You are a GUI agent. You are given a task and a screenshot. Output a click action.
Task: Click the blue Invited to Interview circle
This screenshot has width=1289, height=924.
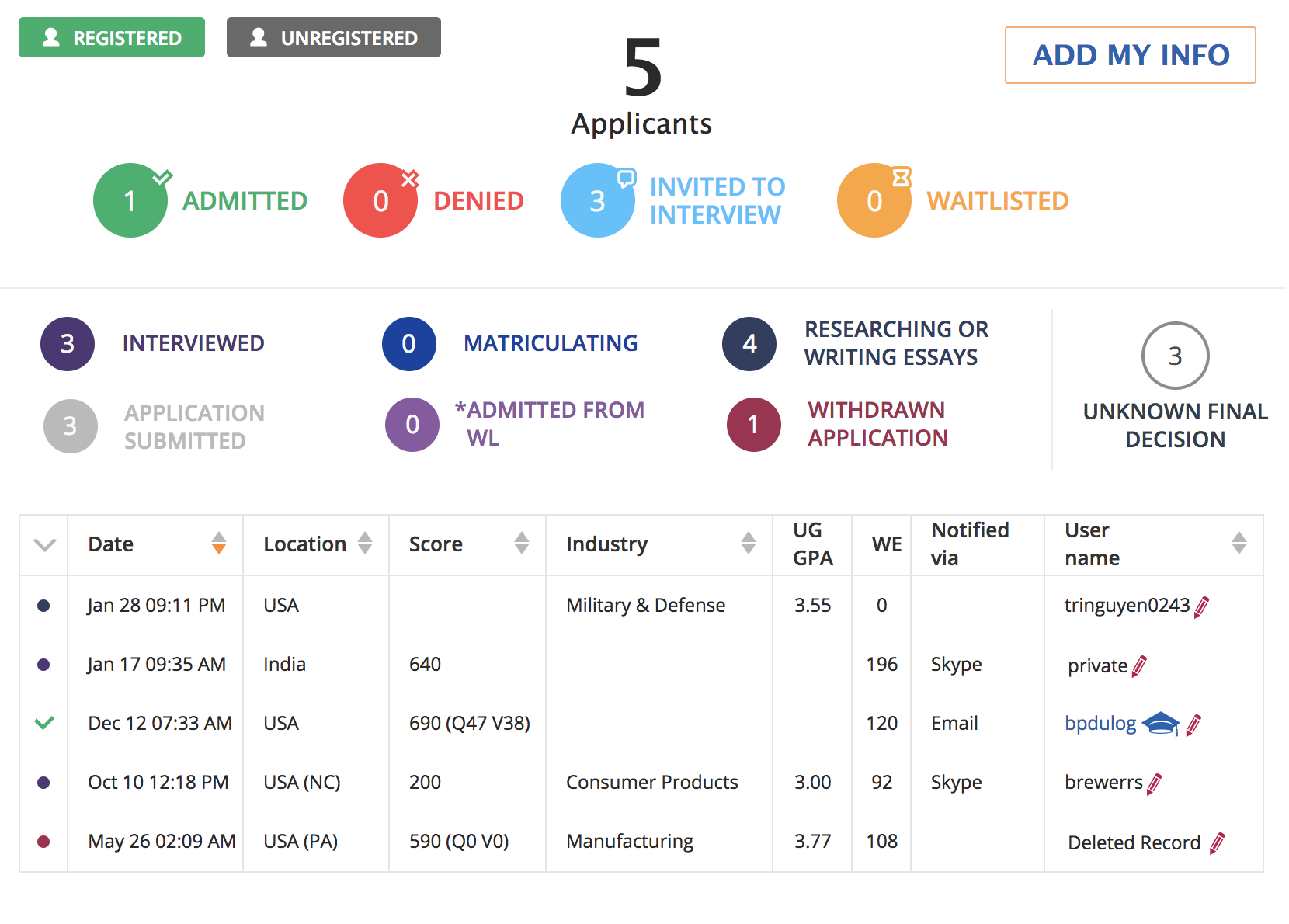point(597,201)
